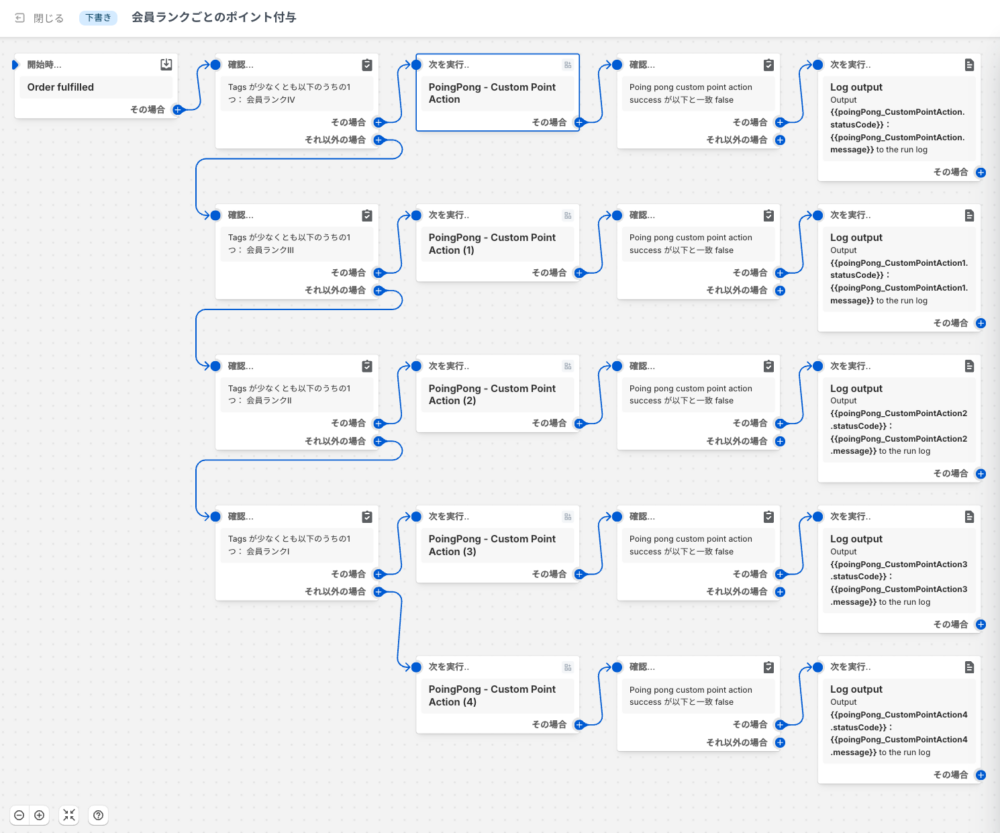Select the 'Tags … 会員ランクIII' condition text
Image resolution: width=1000 pixels, height=833 pixels.
click(x=290, y=244)
